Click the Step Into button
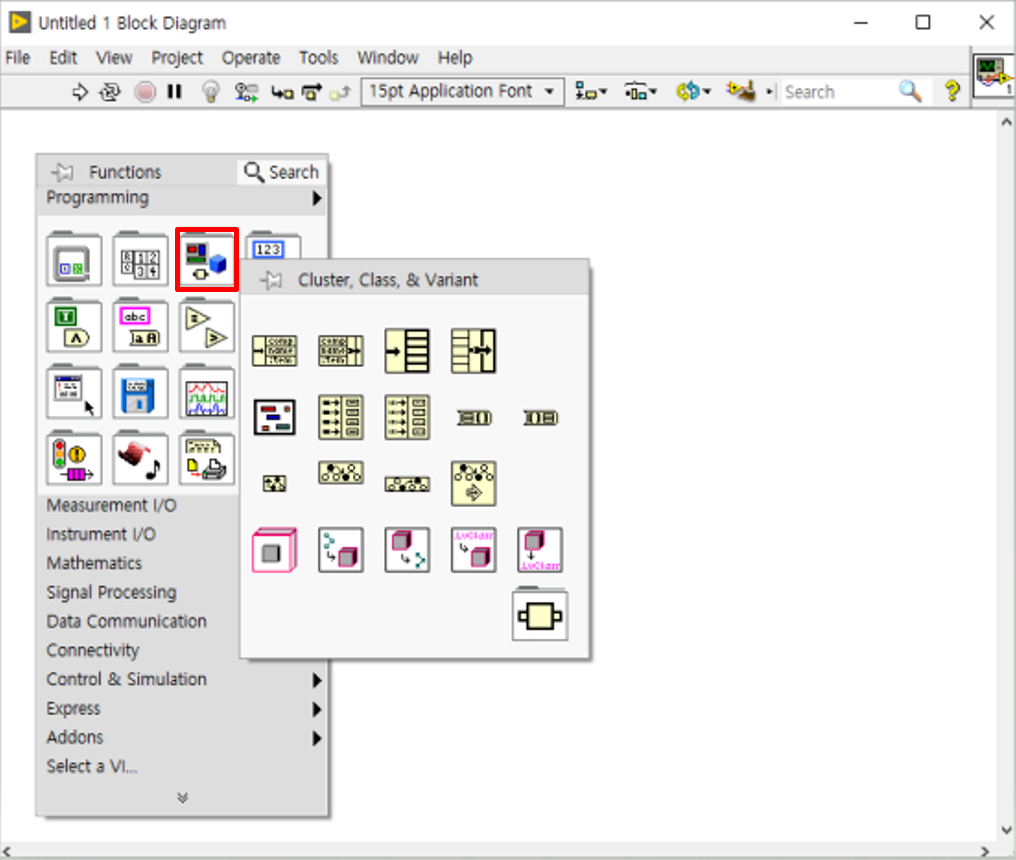1016x860 pixels. 282,93
